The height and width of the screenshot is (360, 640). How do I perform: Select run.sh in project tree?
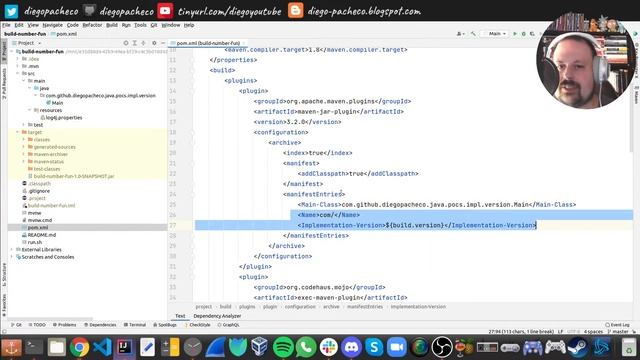[x=32, y=242]
